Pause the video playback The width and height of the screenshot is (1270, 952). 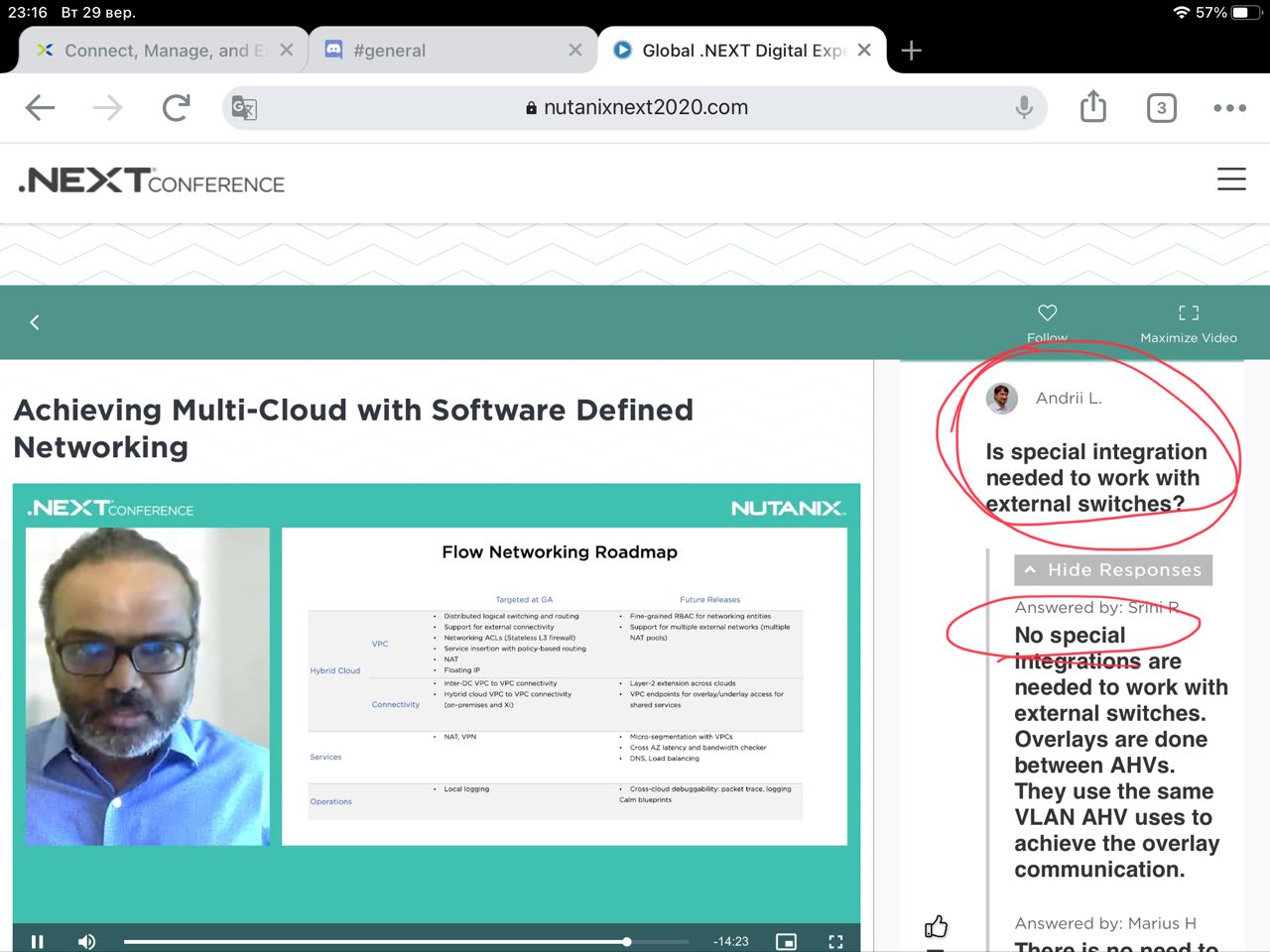pyautogui.click(x=38, y=941)
